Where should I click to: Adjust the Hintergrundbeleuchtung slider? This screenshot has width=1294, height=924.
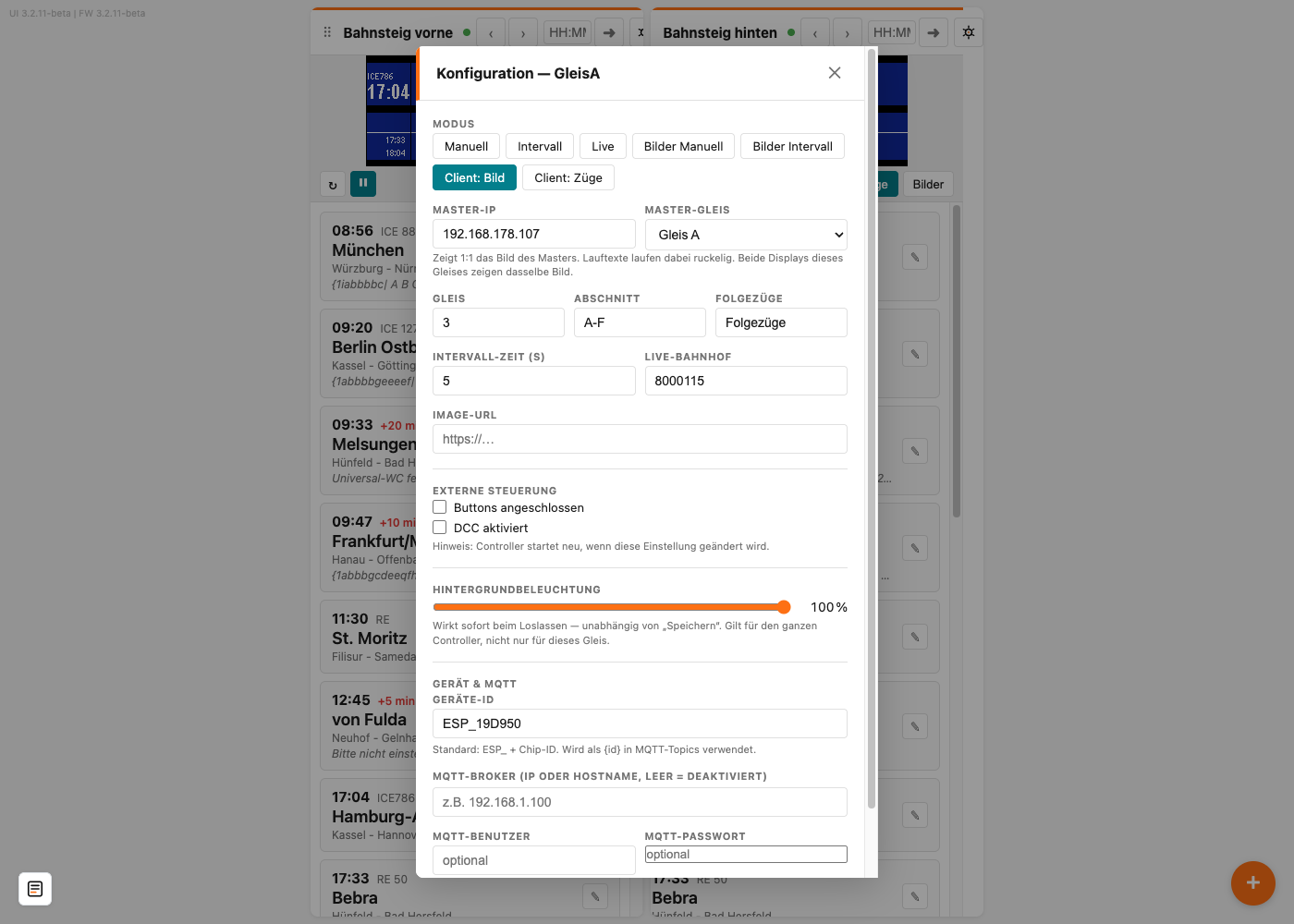[612, 607]
